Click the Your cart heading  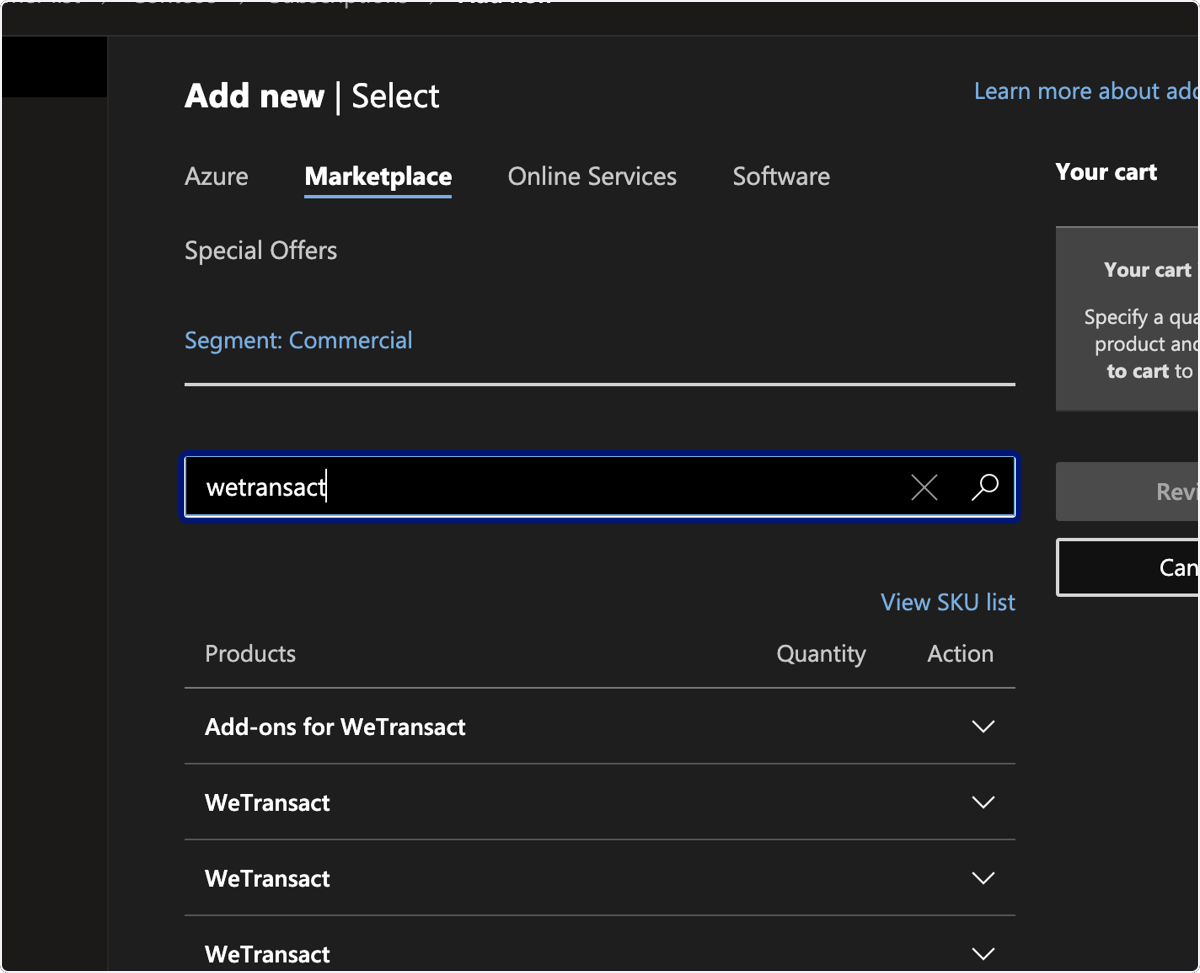point(1106,172)
